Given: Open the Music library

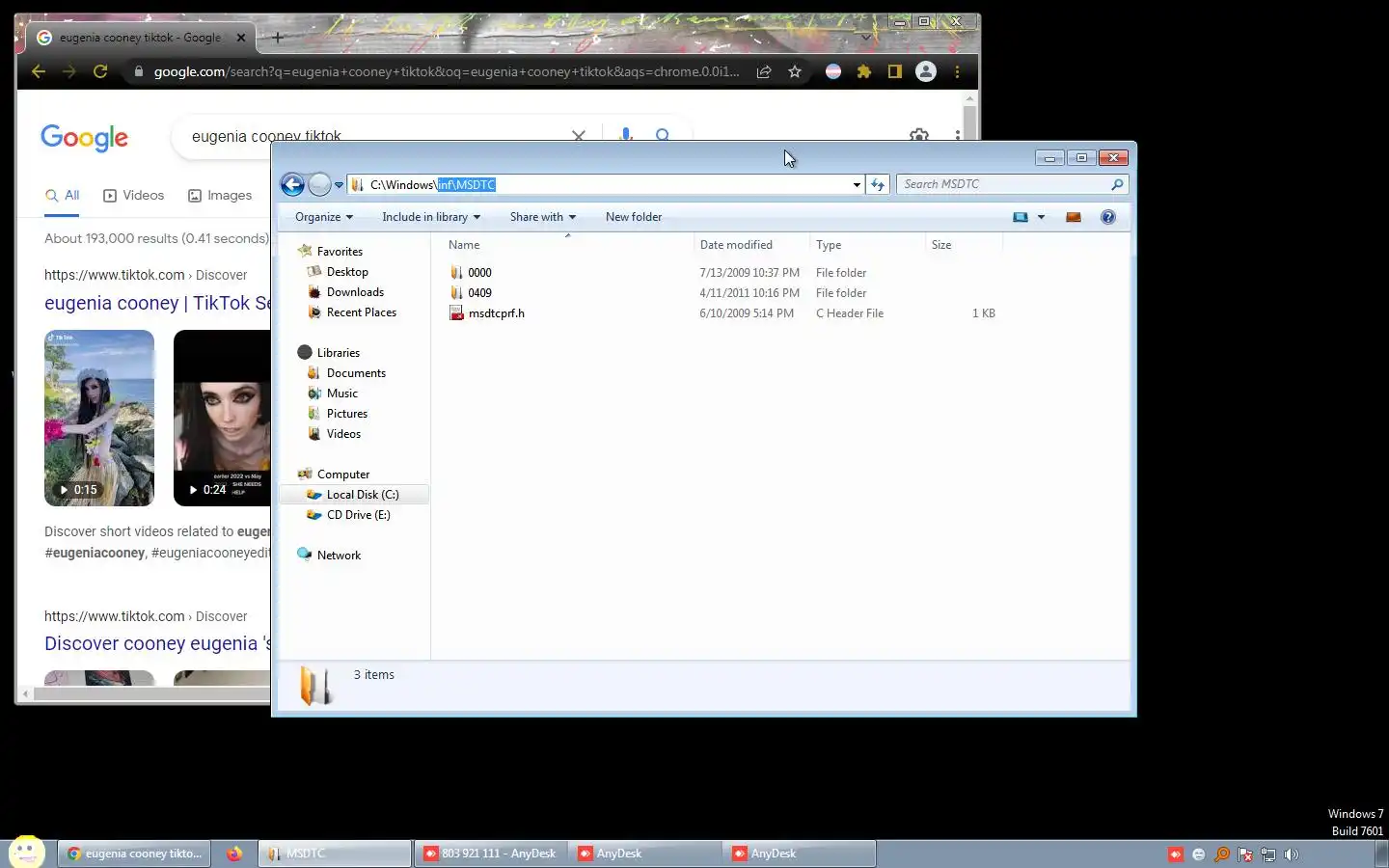Looking at the screenshot, I should click(333, 393).
